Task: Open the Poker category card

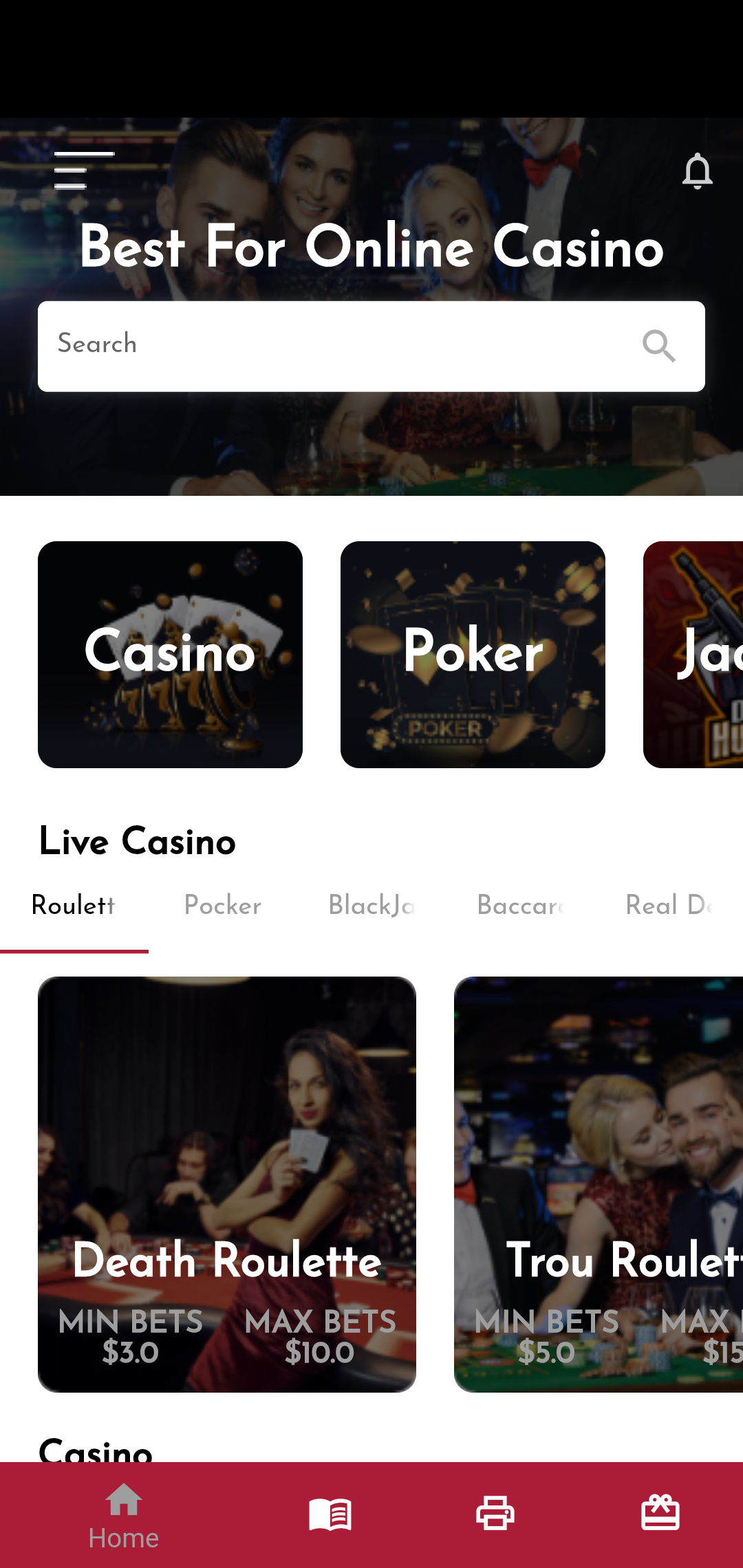Action: pyautogui.click(x=473, y=655)
